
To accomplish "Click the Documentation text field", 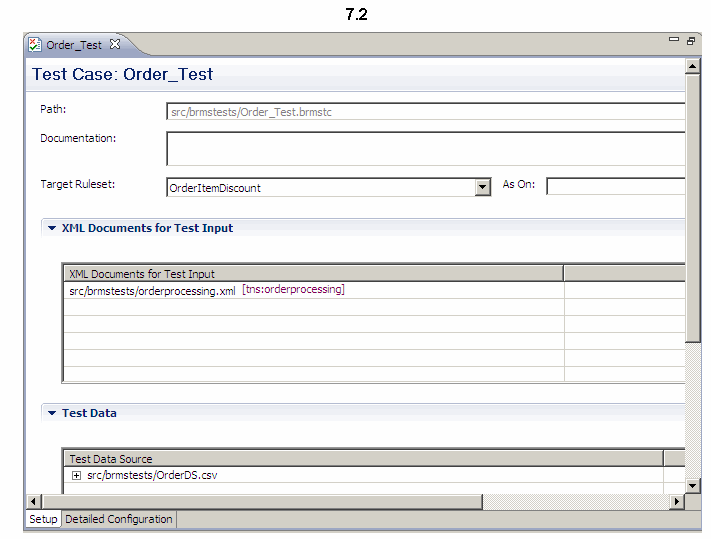I will 425,149.
